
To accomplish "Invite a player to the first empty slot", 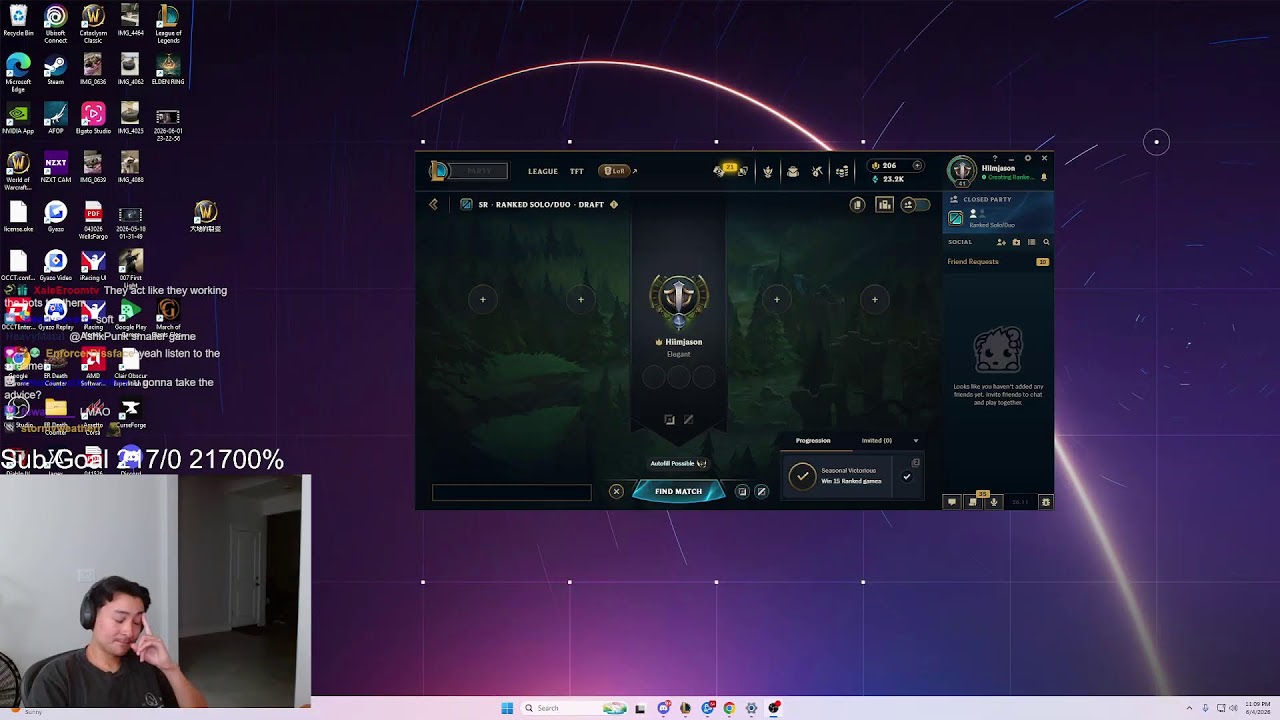I will [x=482, y=299].
